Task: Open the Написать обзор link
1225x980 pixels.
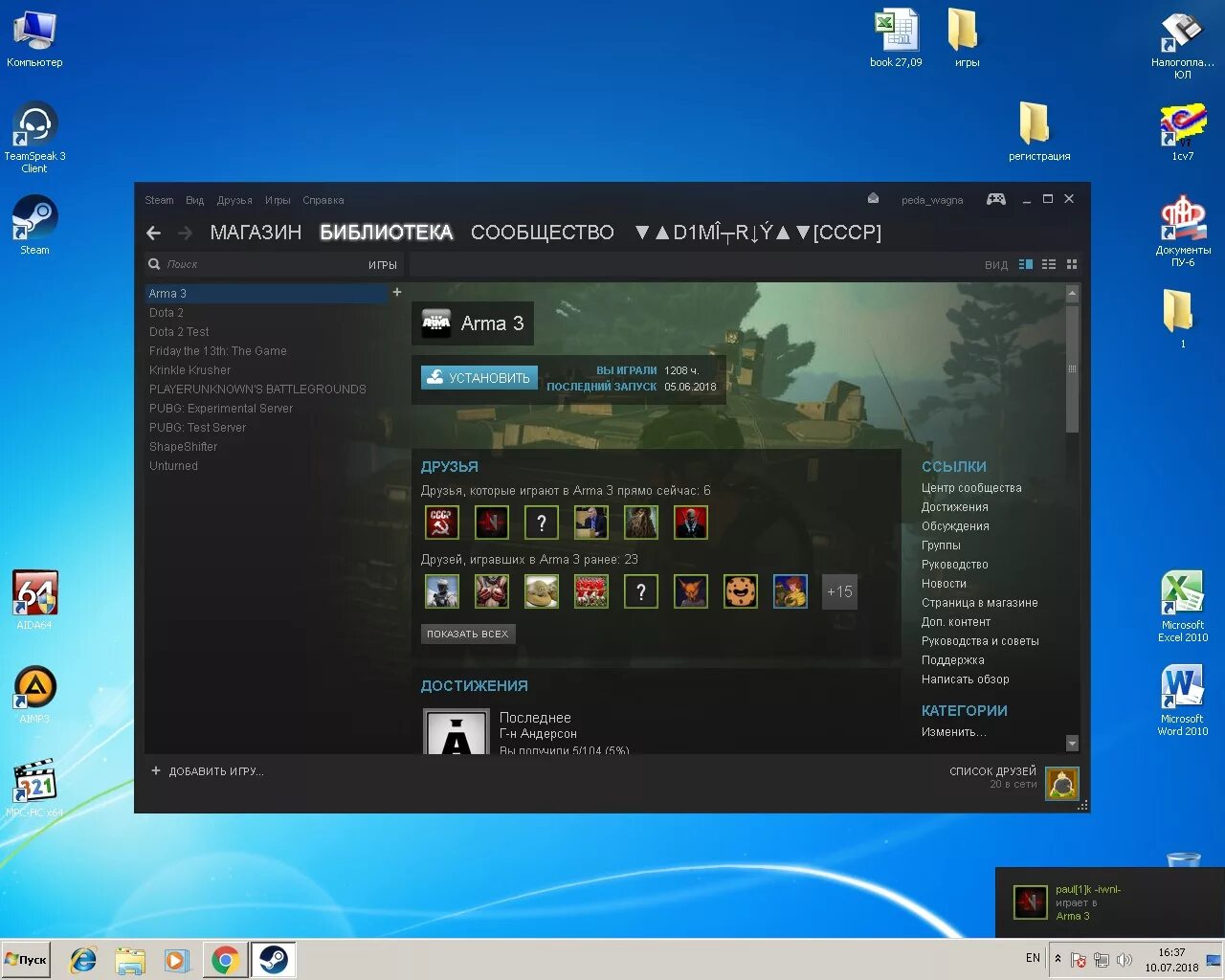Action: pyautogui.click(x=965, y=679)
